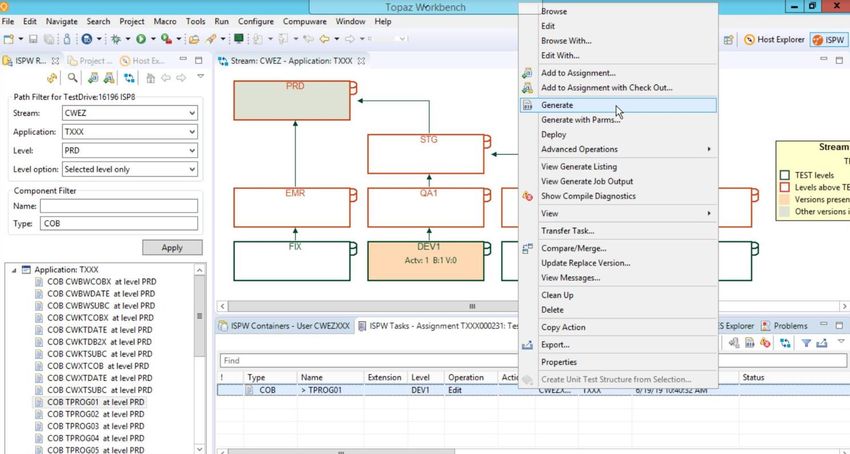Image resolution: width=850 pixels, height=454 pixels.
Task: Click the blue funnel filter icon in tasks toolbar
Action: 806,343
